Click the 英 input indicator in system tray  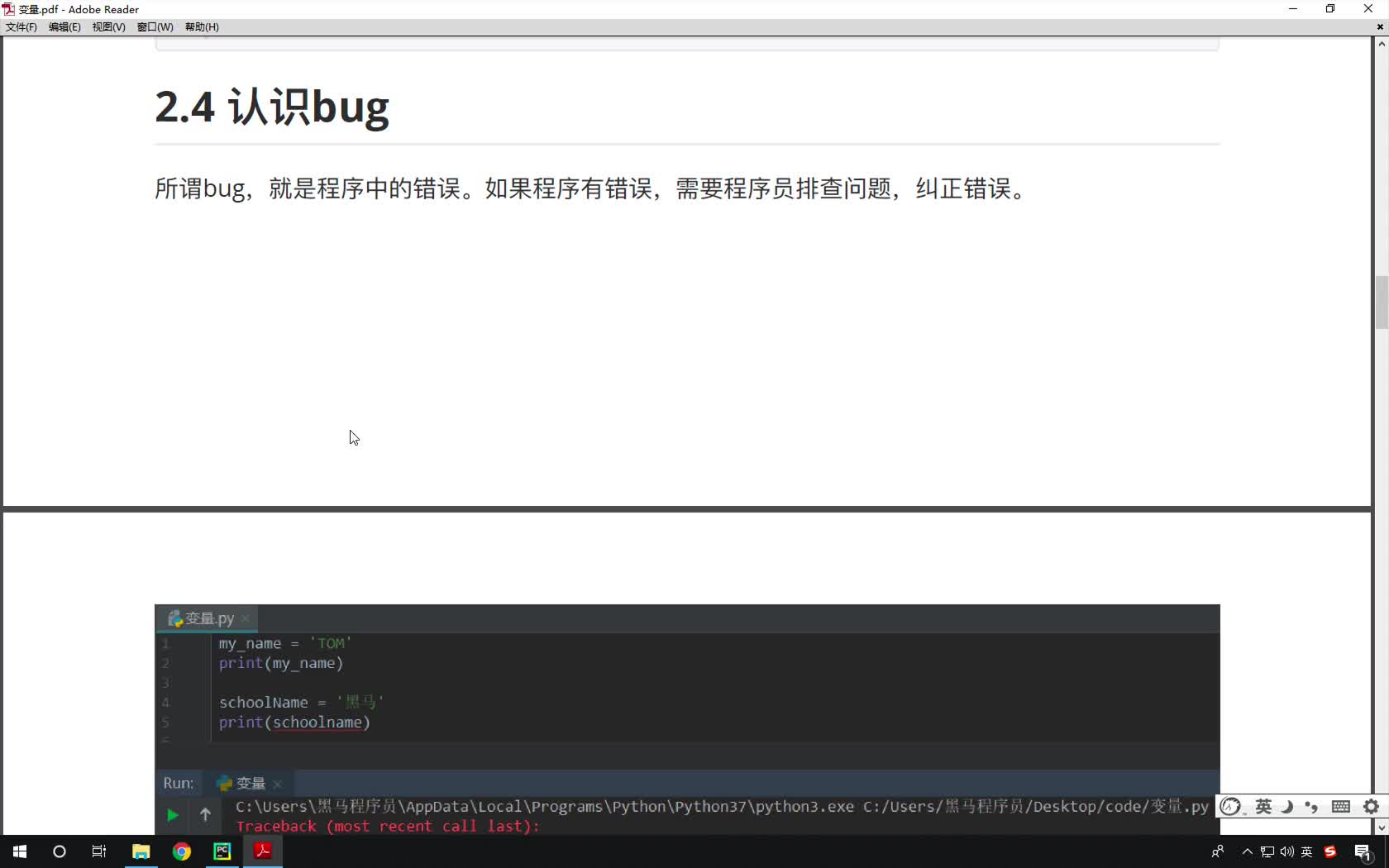[1307, 851]
